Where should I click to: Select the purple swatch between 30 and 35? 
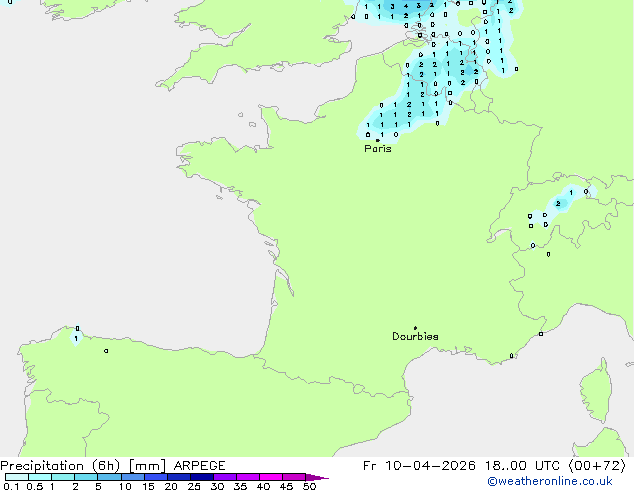225,477
